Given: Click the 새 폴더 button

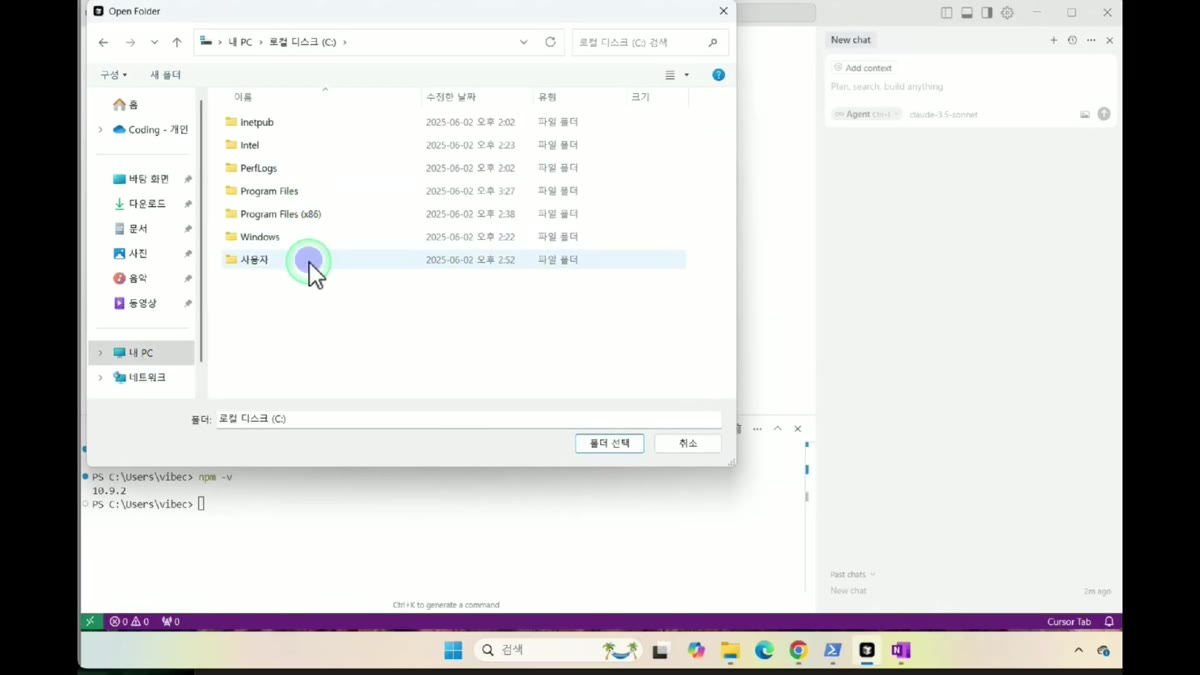Looking at the screenshot, I should click(x=165, y=75).
